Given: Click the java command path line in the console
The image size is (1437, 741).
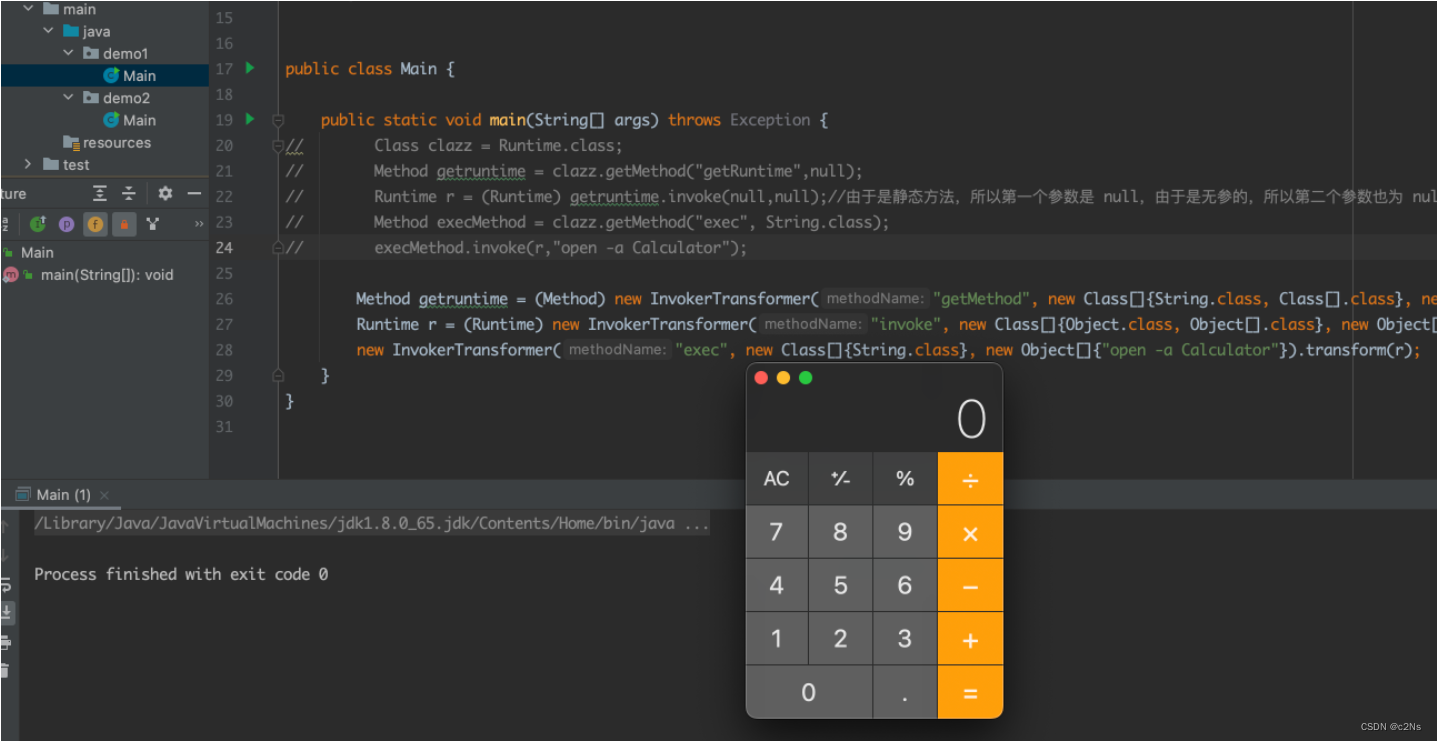Looking at the screenshot, I should pos(372,523).
